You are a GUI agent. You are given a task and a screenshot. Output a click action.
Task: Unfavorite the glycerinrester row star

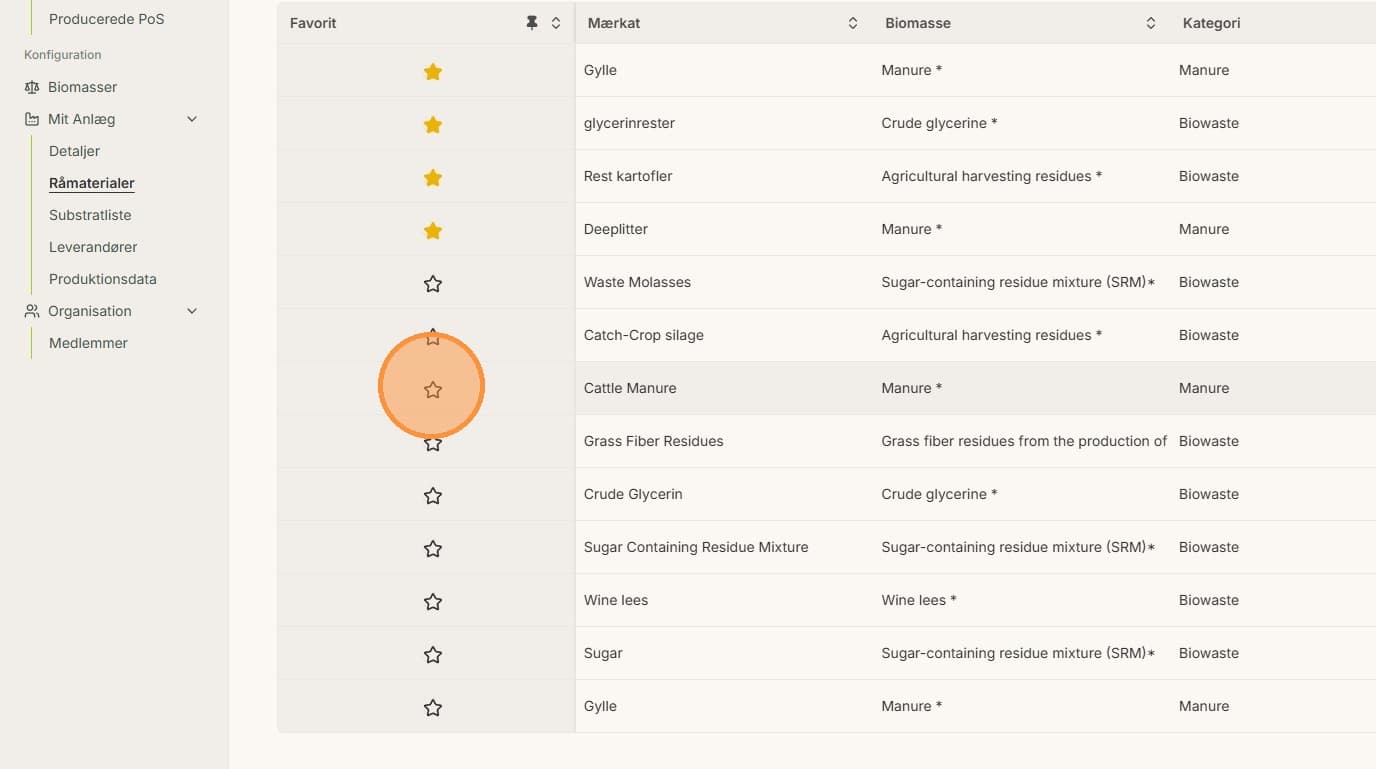[x=433, y=124]
